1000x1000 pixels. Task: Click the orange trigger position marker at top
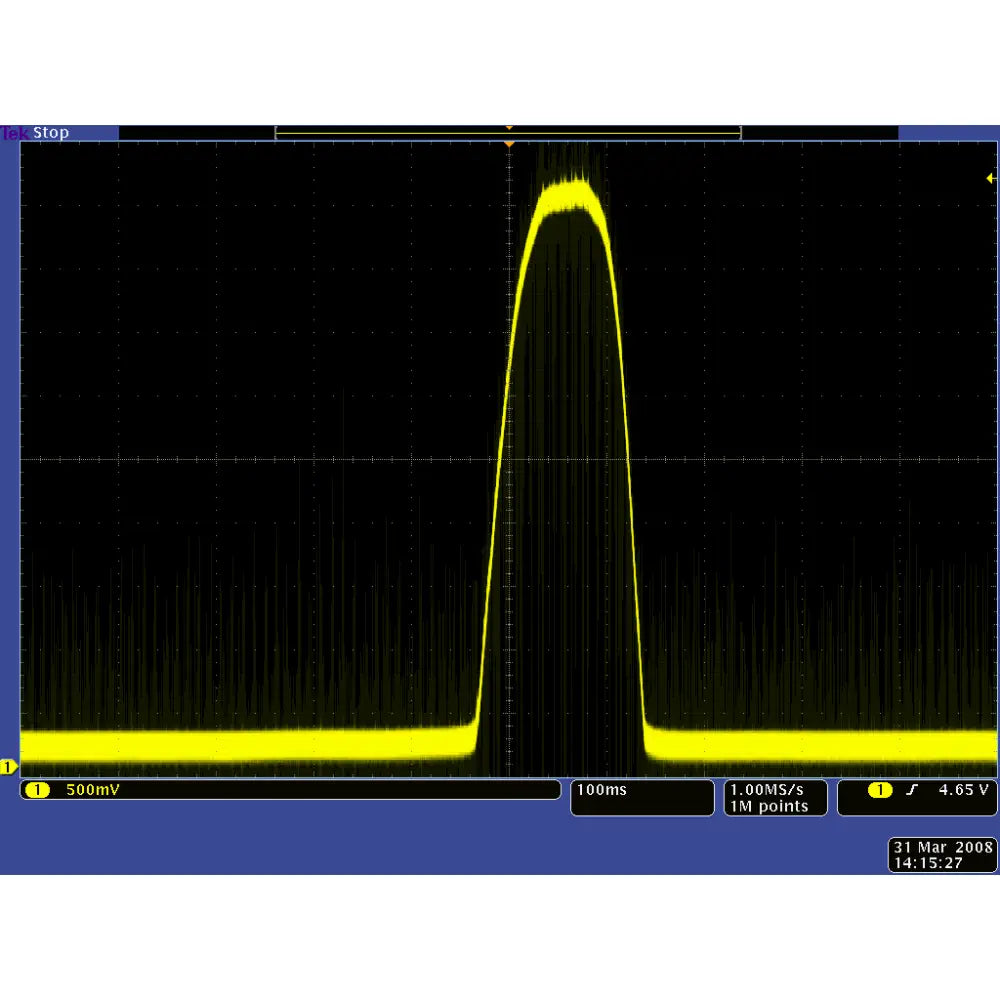coord(510,143)
